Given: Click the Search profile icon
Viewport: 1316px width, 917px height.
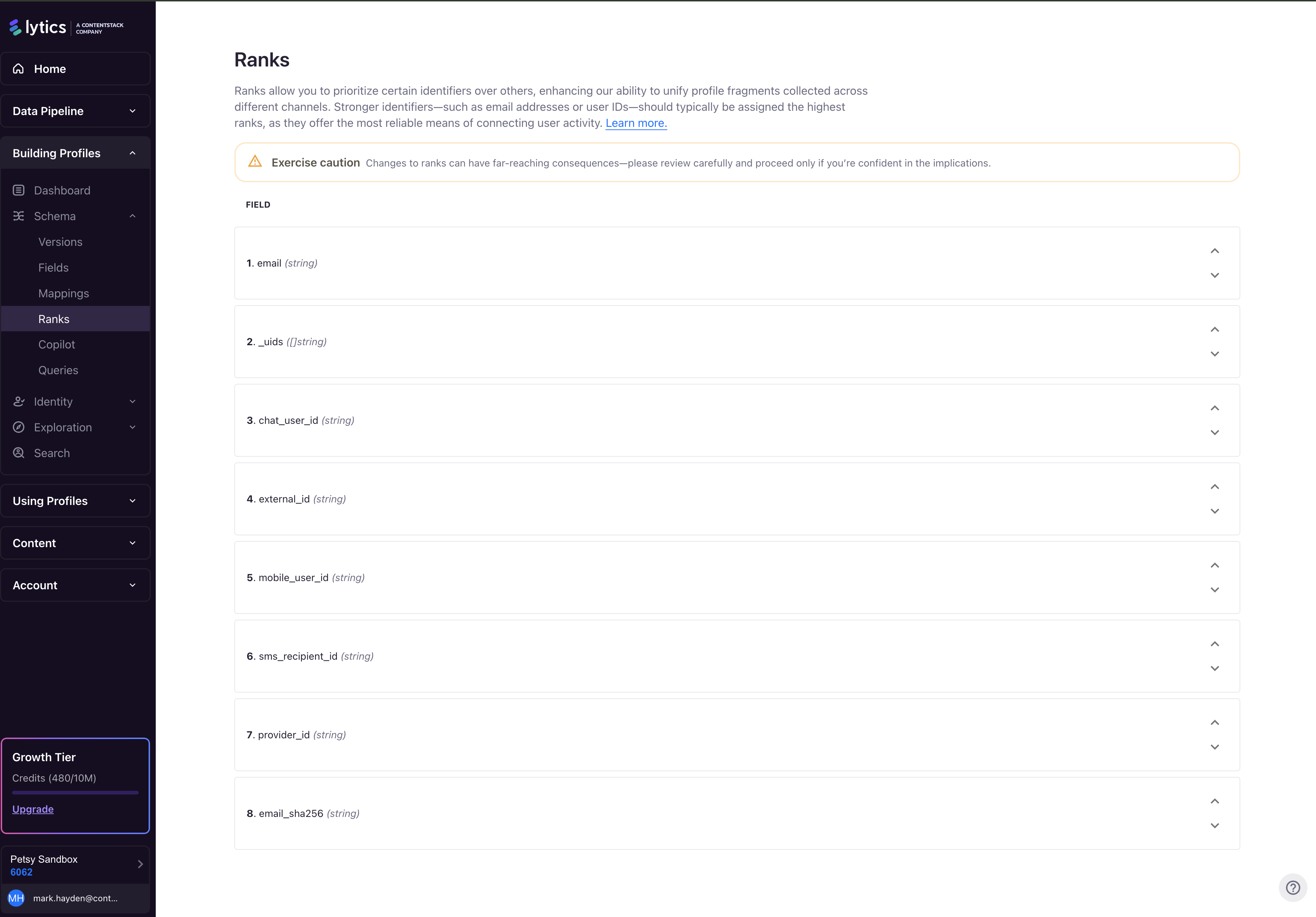Looking at the screenshot, I should pos(18,453).
